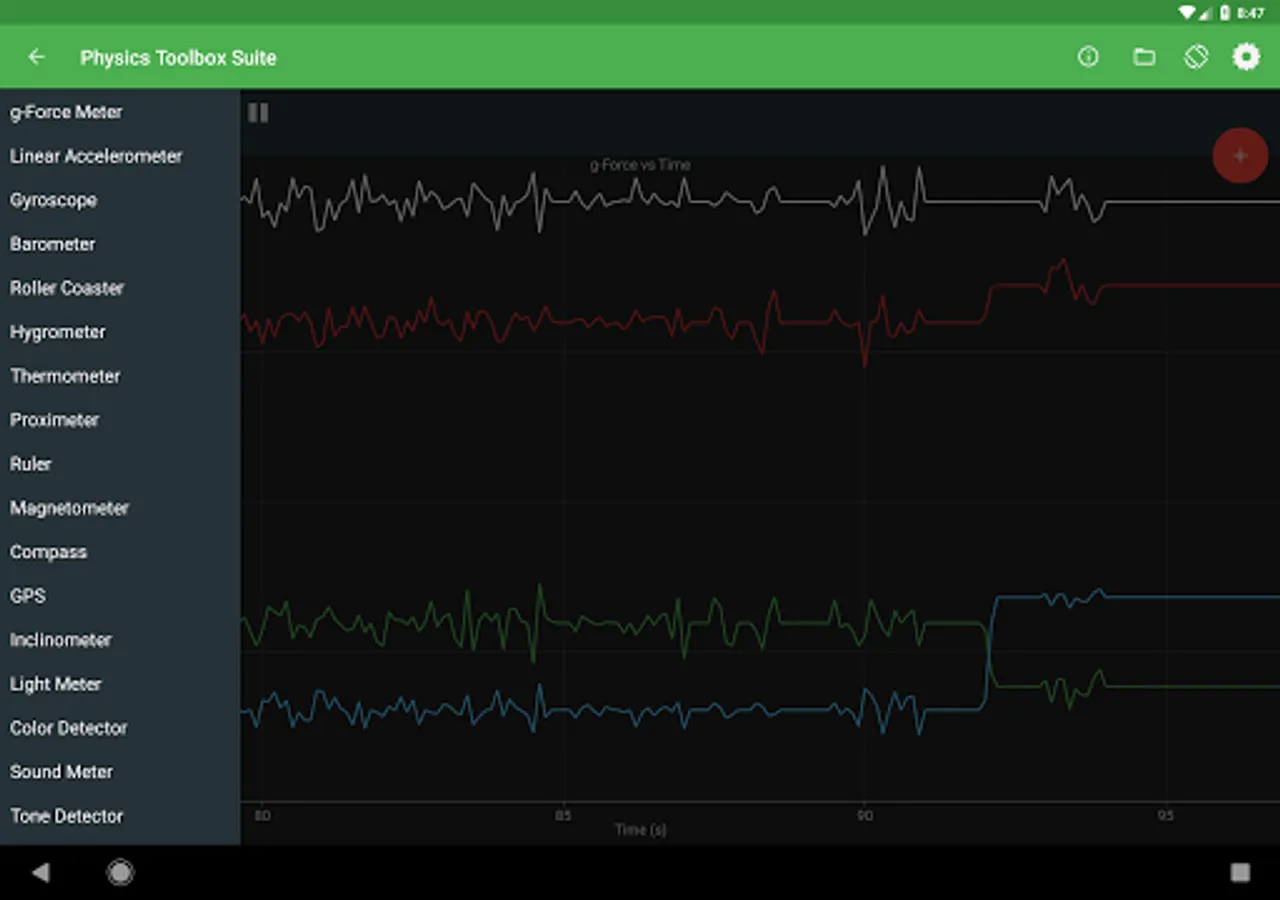Tap the Android home circle button
The height and width of the screenshot is (900, 1280).
[120, 872]
